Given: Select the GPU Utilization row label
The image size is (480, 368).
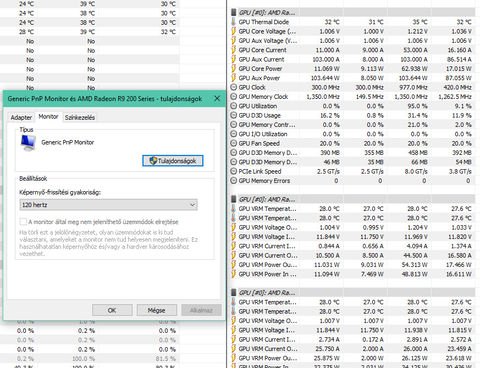Looking at the screenshot, I should click(258, 106).
